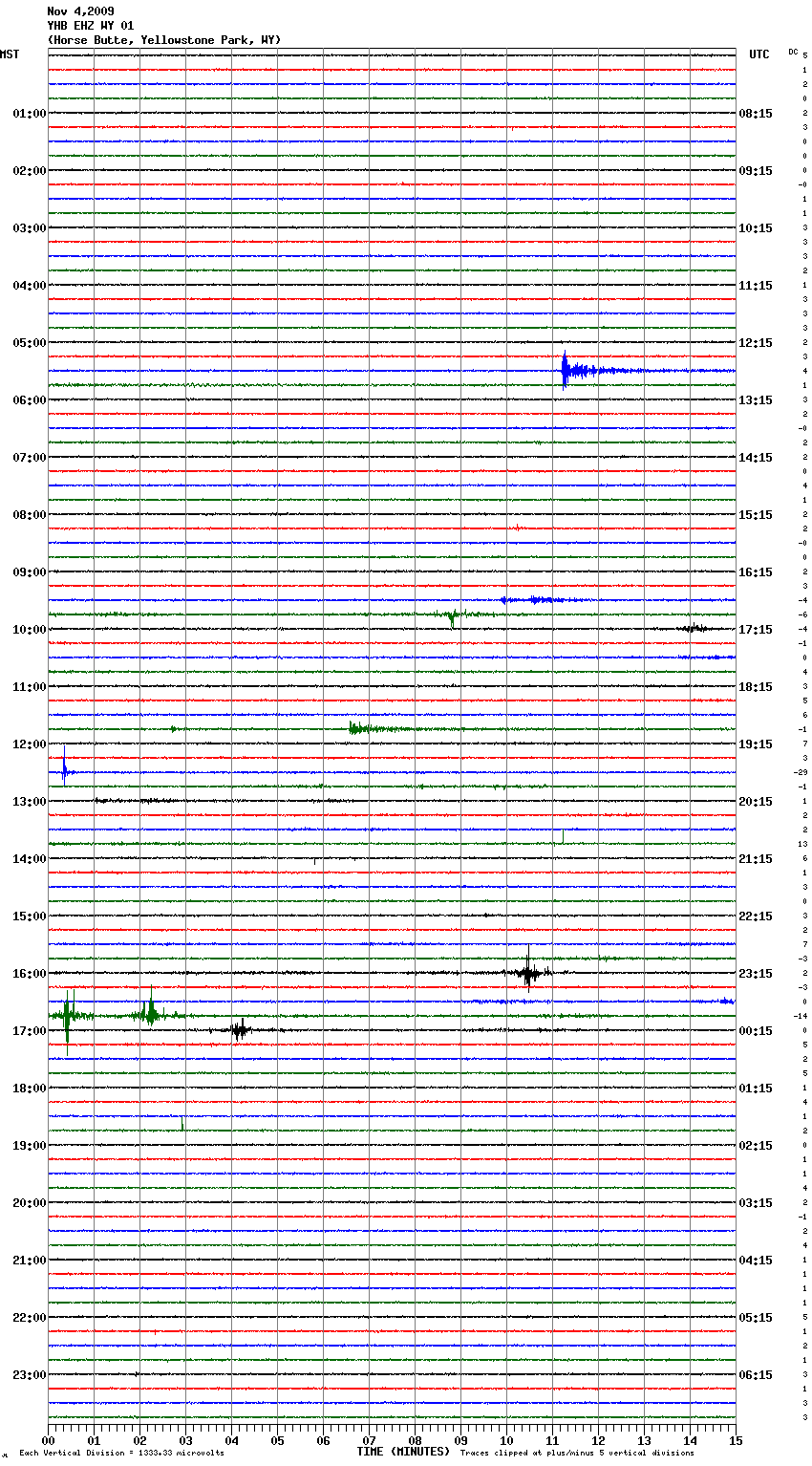Click the '10:15' UTC time label
Screen dimensions: 812x1466
pos(756,228)
